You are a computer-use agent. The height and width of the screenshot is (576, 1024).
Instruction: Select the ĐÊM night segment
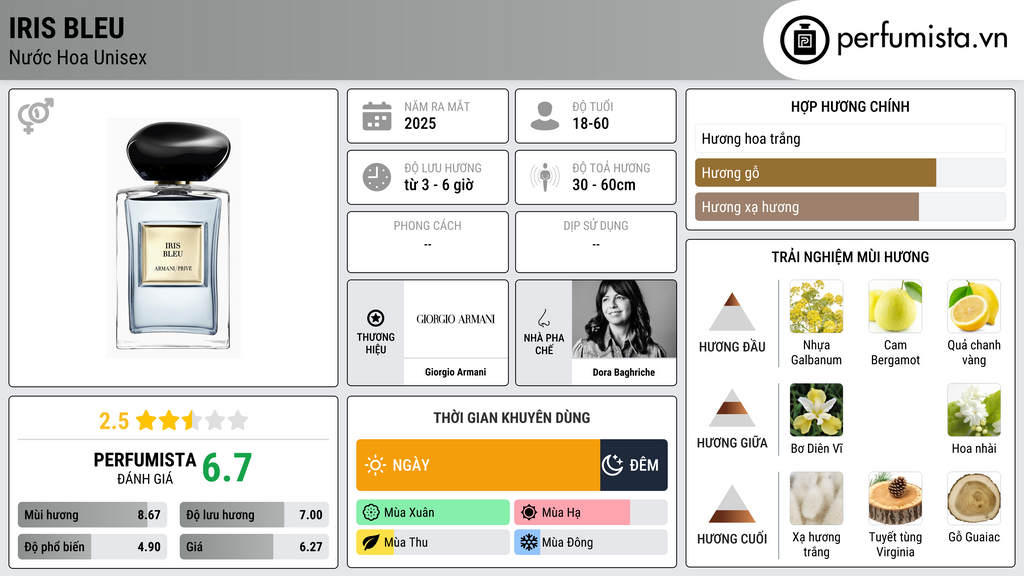(x=633, y=465)
